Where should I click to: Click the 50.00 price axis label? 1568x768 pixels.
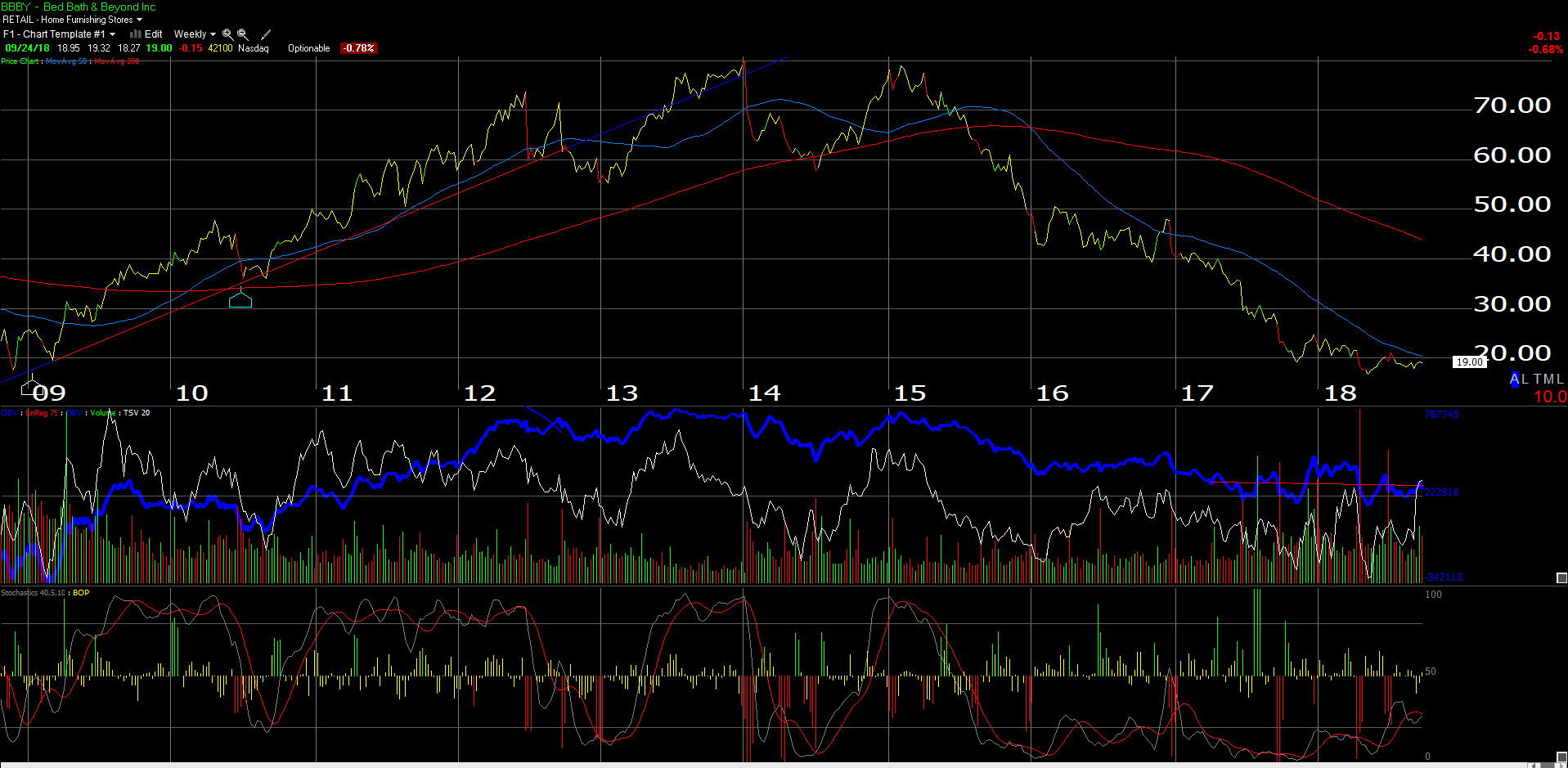coord(1512,204)
